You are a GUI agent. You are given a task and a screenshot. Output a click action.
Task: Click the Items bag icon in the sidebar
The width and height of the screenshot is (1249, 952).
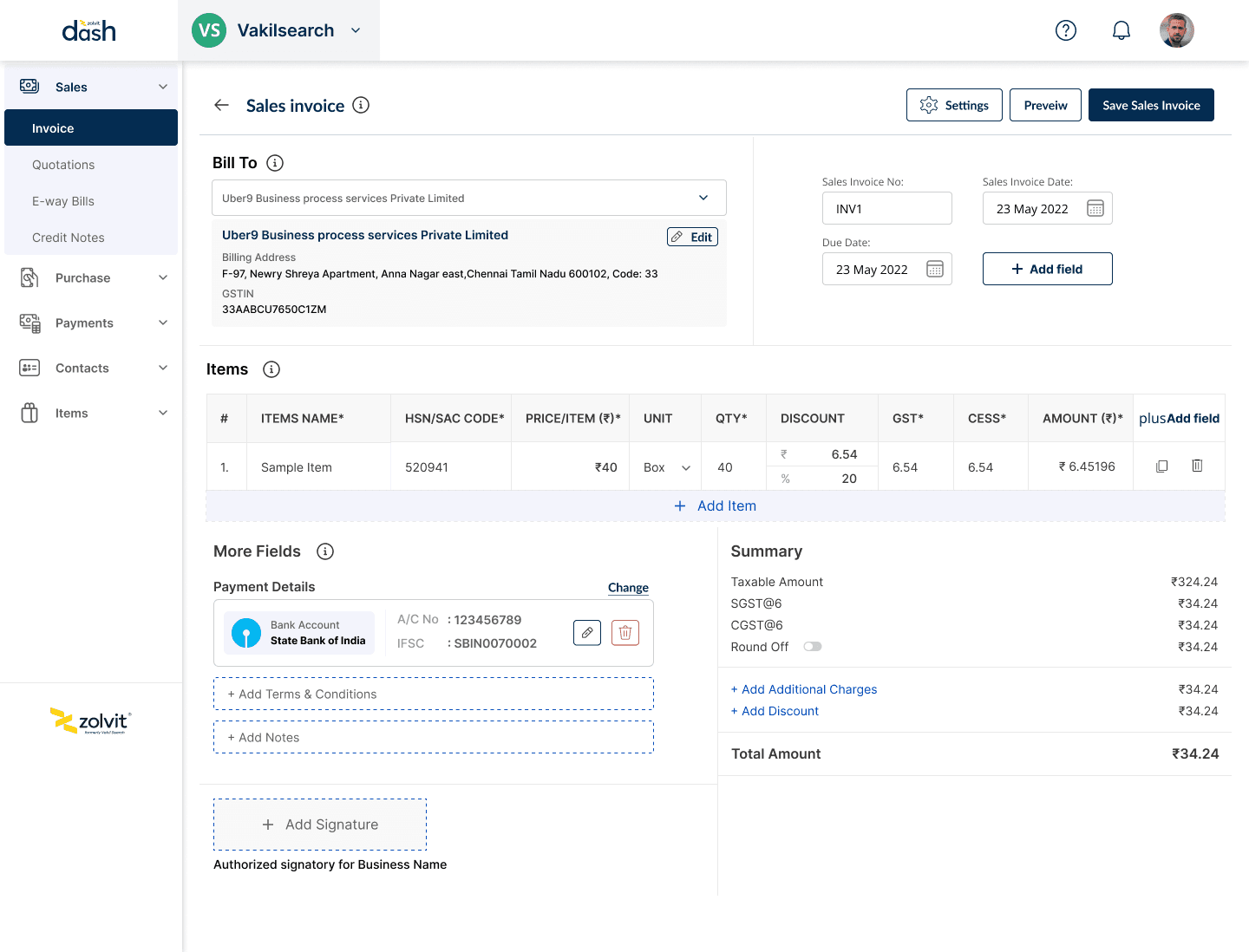(29, 413)
